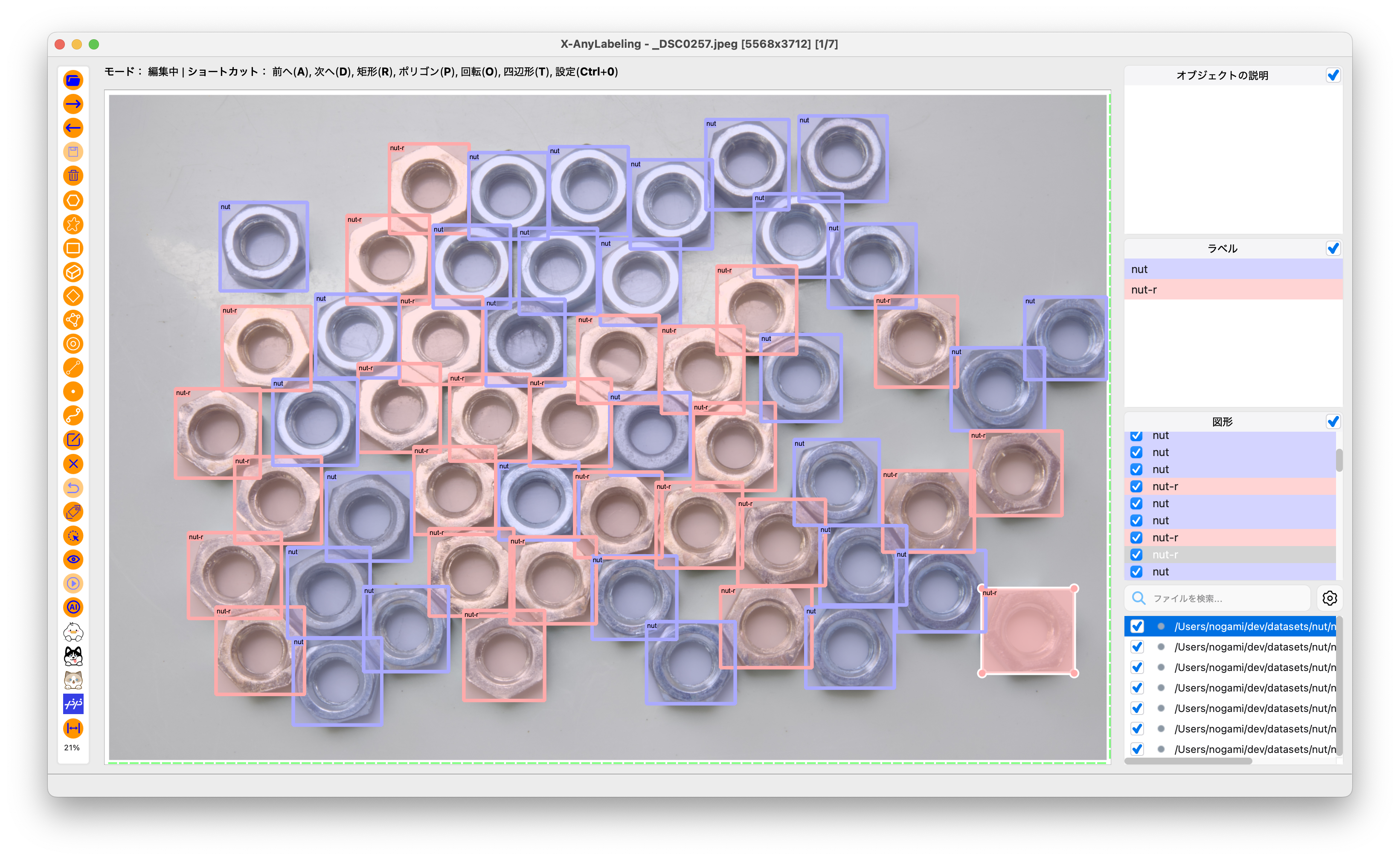Click the 図形 panel title

[x=1222, y=421]
